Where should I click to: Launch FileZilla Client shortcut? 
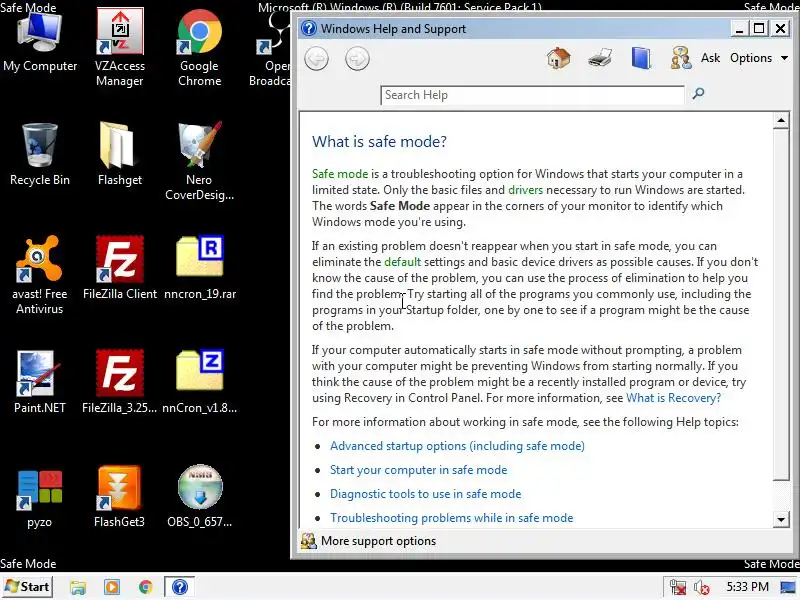click(x=120, y=267)
